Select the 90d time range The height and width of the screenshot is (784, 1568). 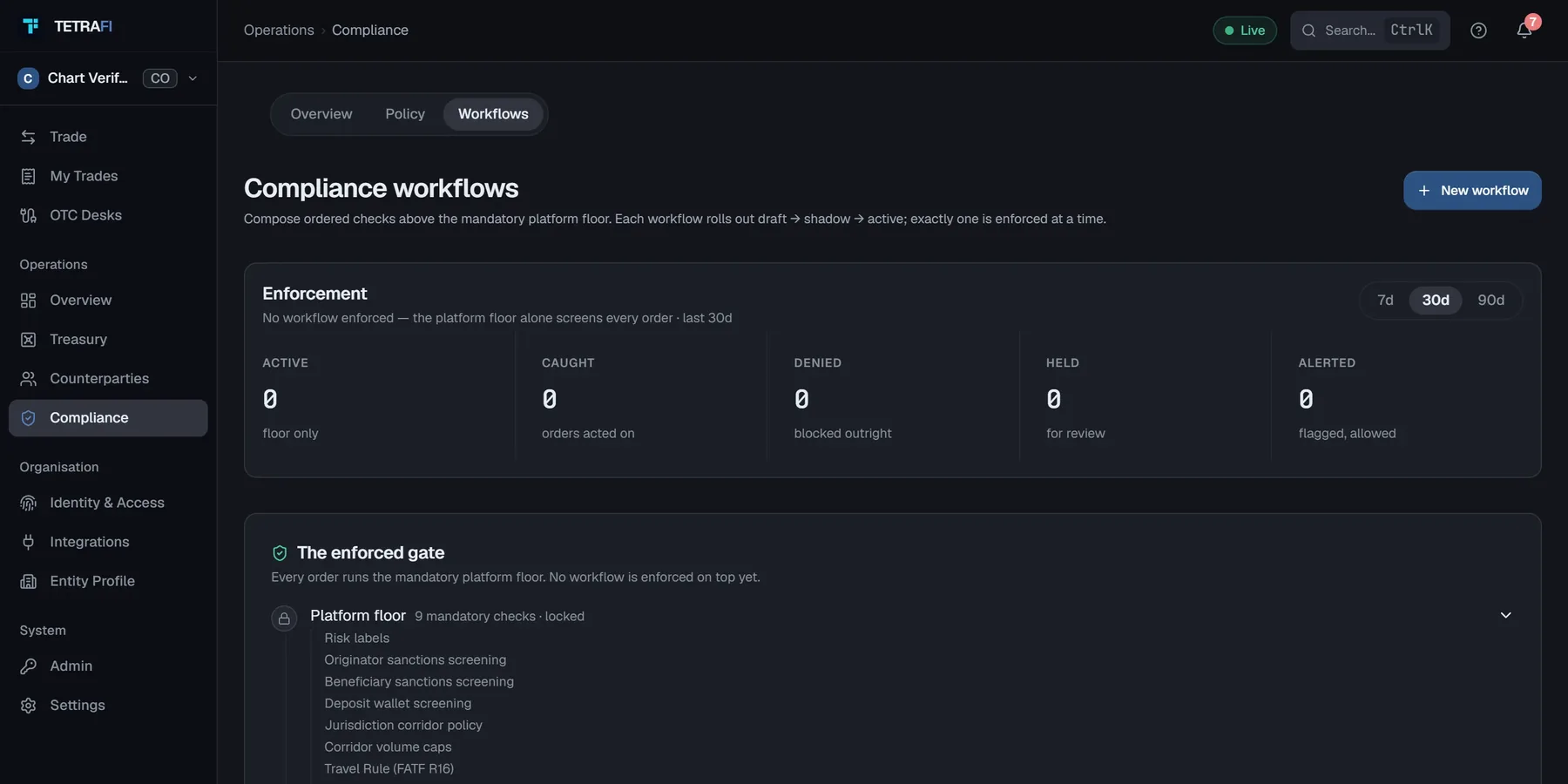1490,301
